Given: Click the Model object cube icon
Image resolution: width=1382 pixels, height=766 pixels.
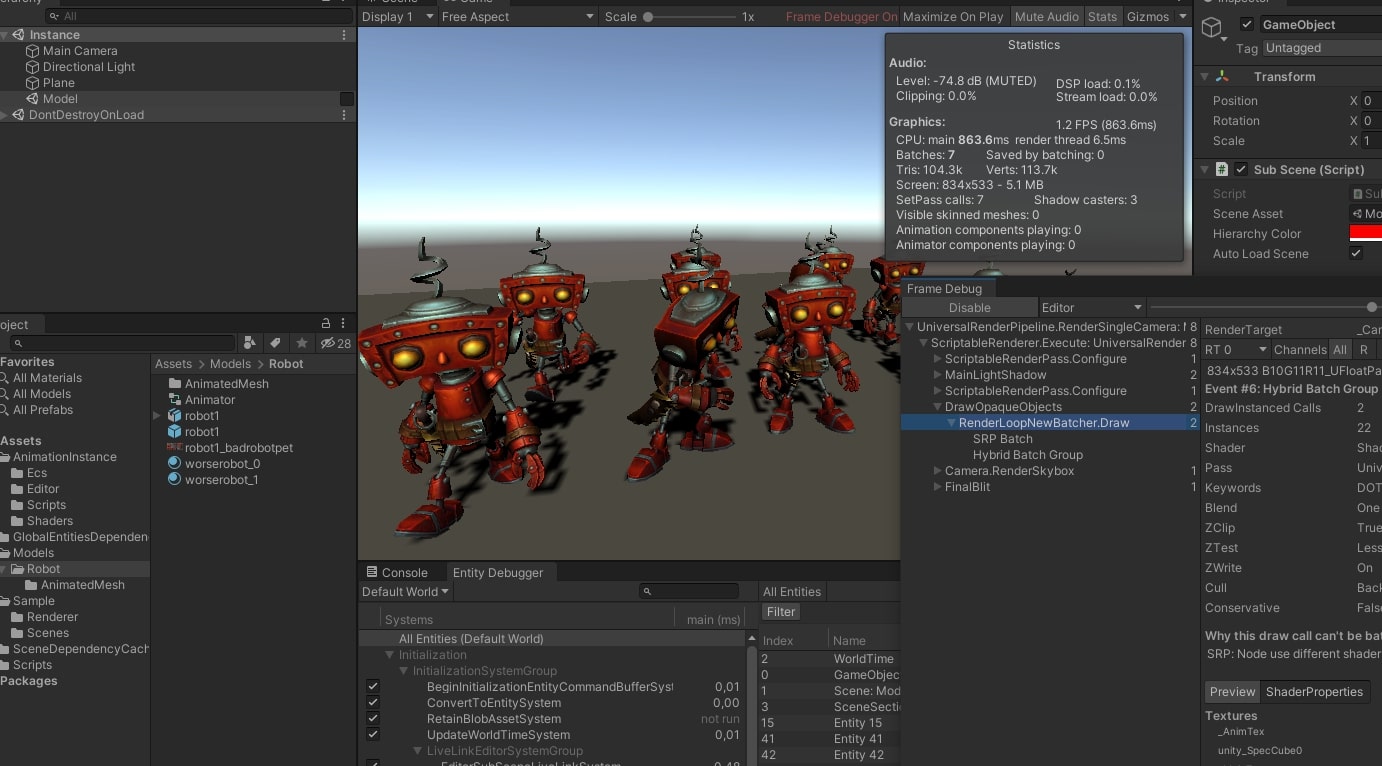Looking at the screenshot, I should [32, 99].
